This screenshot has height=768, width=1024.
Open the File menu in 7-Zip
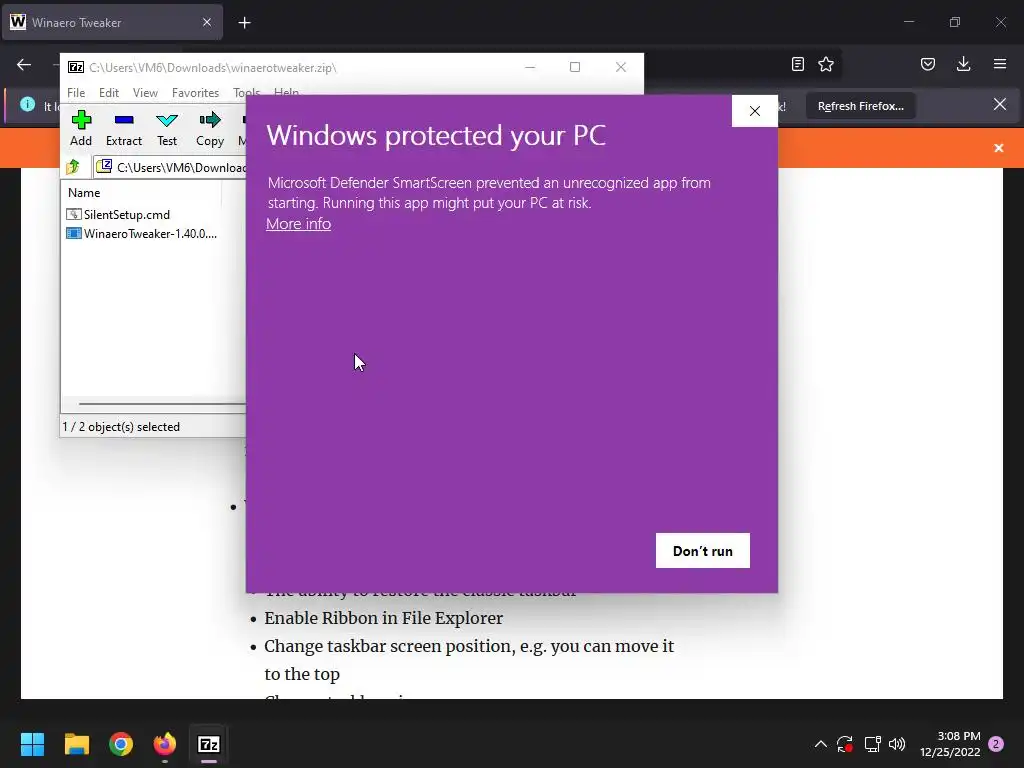click(x=76, y=93)
